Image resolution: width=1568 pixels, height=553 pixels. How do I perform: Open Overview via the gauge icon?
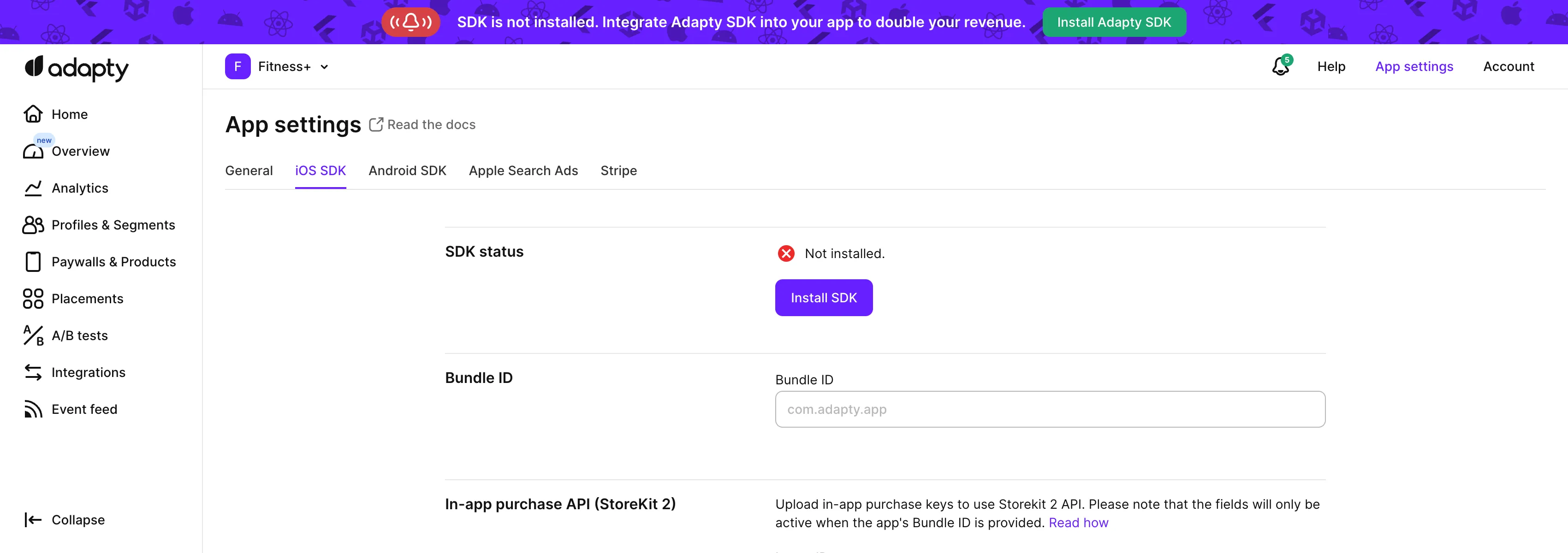33,152
